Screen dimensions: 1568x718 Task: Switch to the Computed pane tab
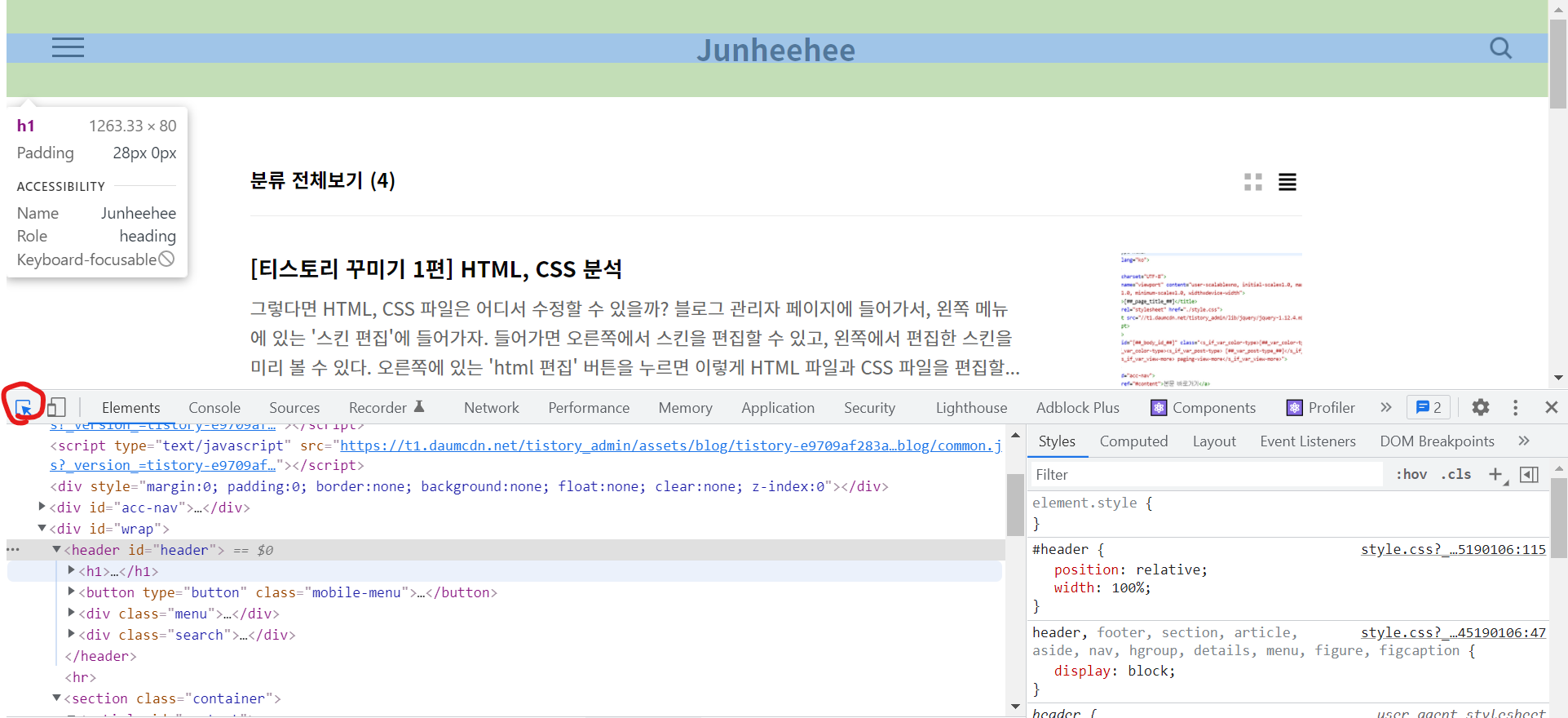coord(1133,441)
